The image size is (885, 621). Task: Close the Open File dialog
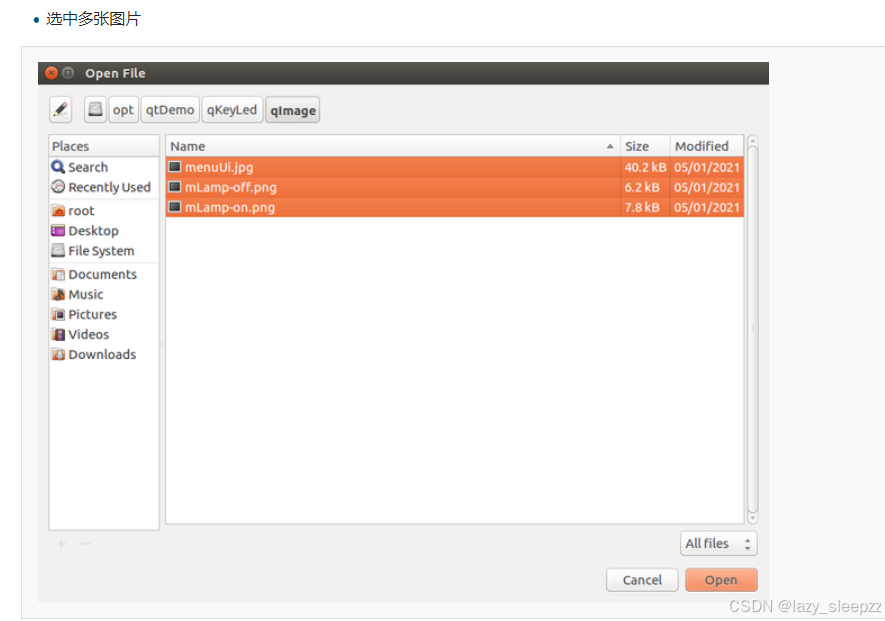click(x=51, y=73)
